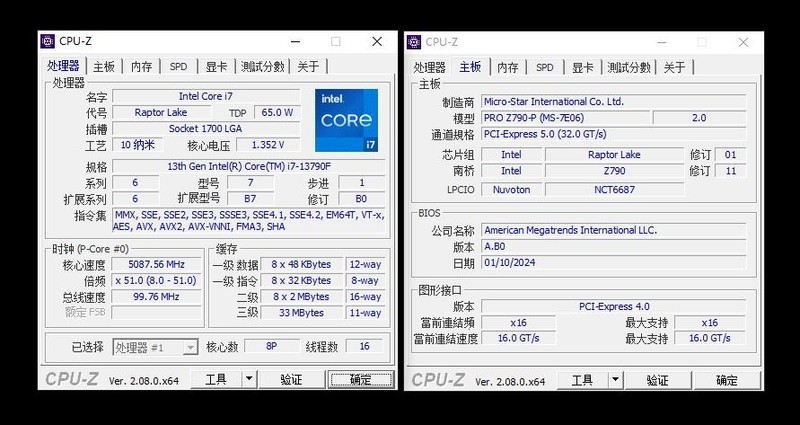This screenshot has width=800, height=425.
Task: Click the 10 纳米 process value
Action: pyautogui.click(x=138, y=145)
